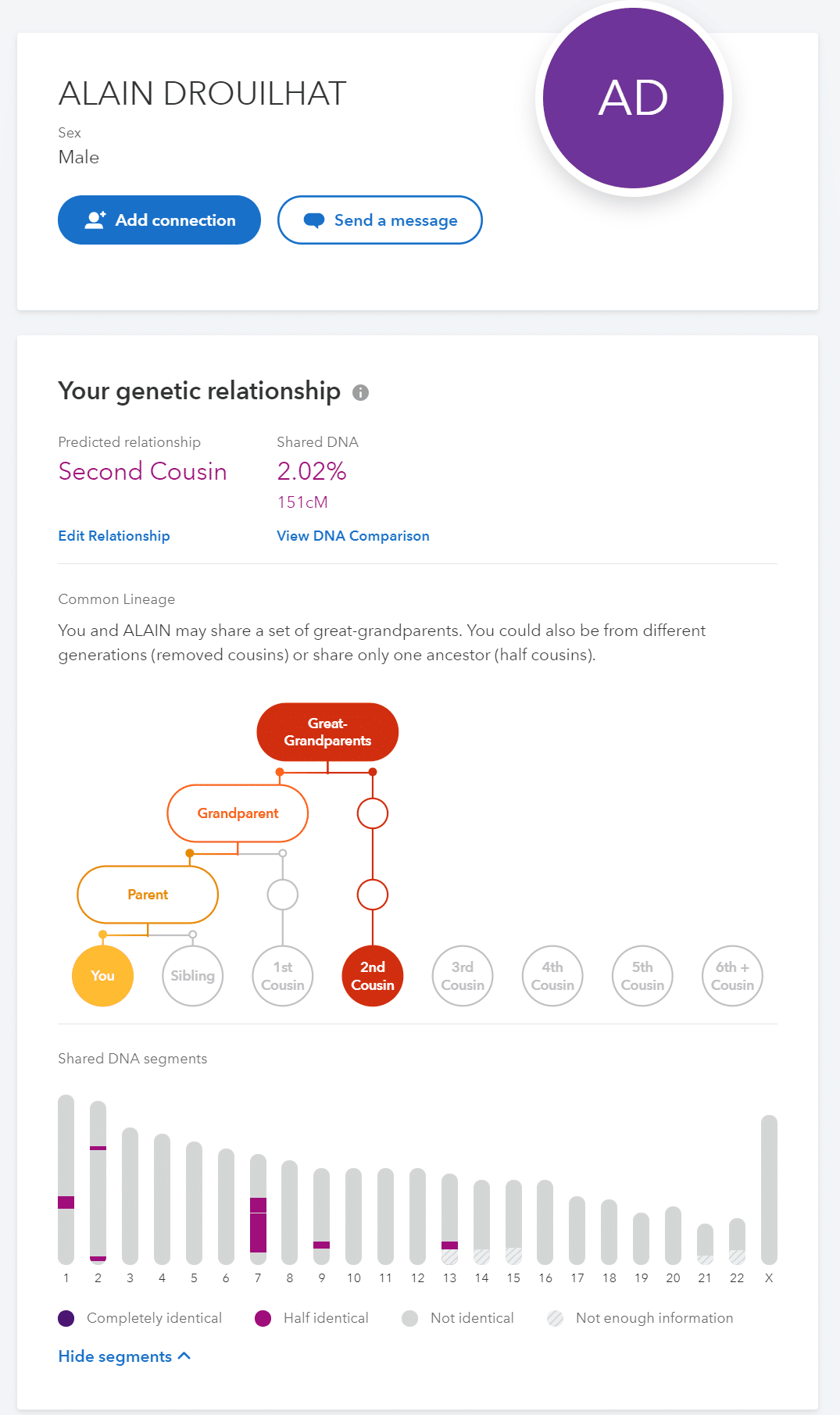This screenshot has height=1415, width=840.
Task: Click the Great-Grandparents red node
Action: [327, 732]
